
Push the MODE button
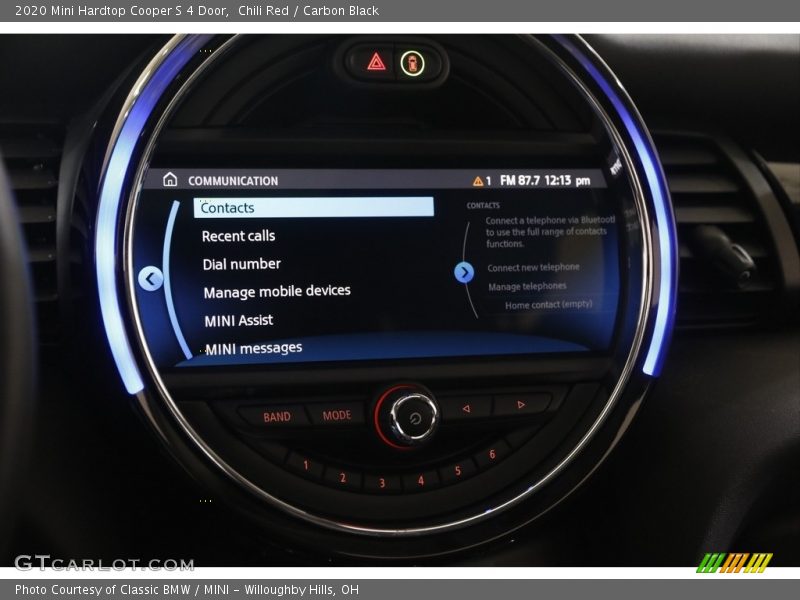coord(337,415)
